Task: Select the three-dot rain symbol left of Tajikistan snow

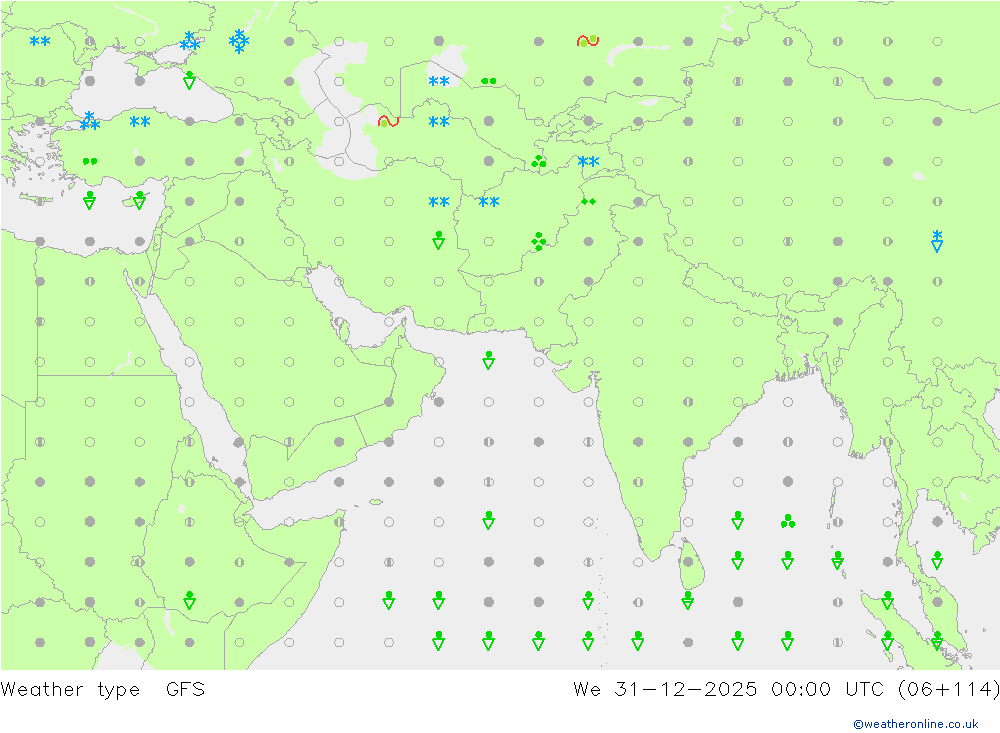Action: (539, 161)
